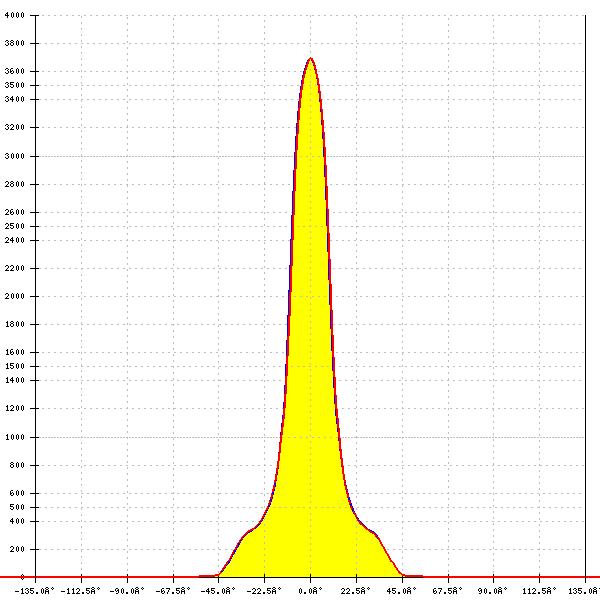The height and width of the screenshot is (600, 600).
Task: Click the 500 y-axis label
Action: coord(17,507)
